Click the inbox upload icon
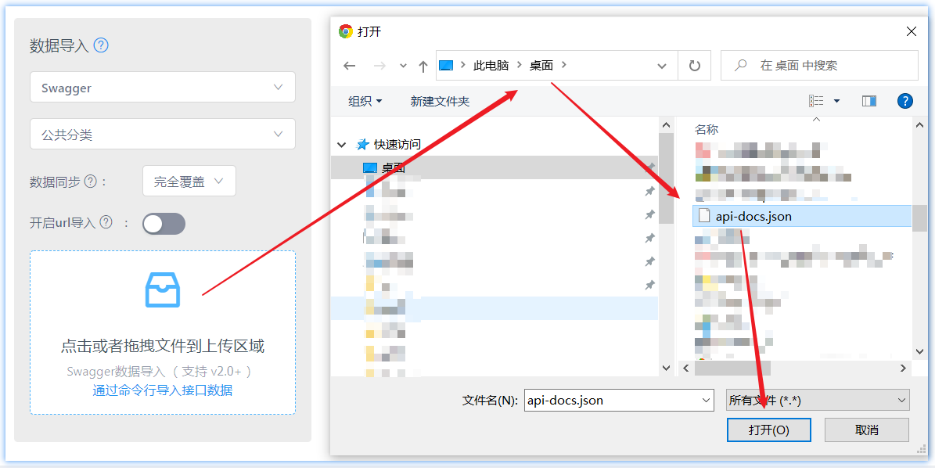The width and height of the screenshot is (935, 468). tap(163, 290)
